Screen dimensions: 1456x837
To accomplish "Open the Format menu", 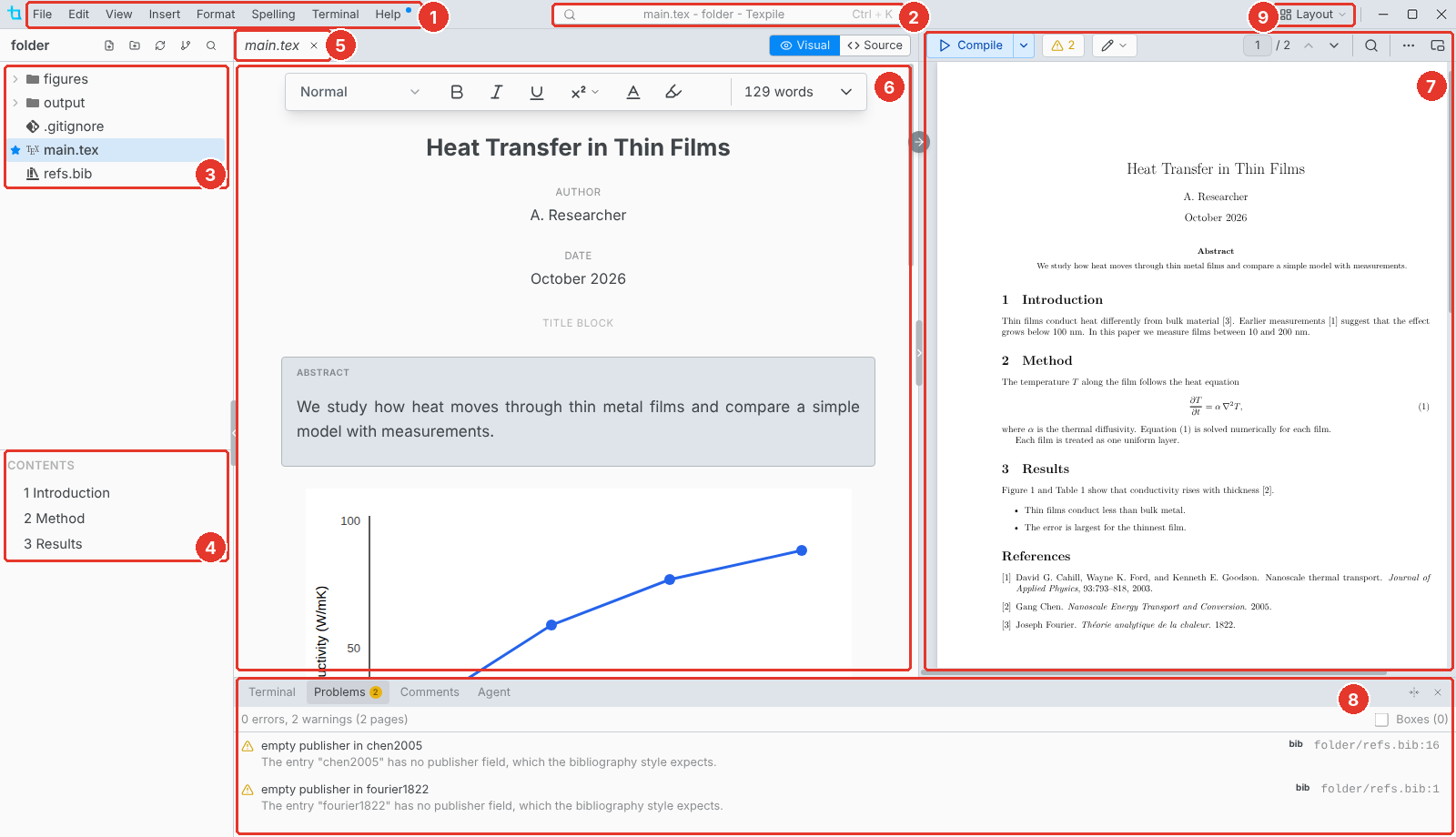I will [x=216, y=15].
